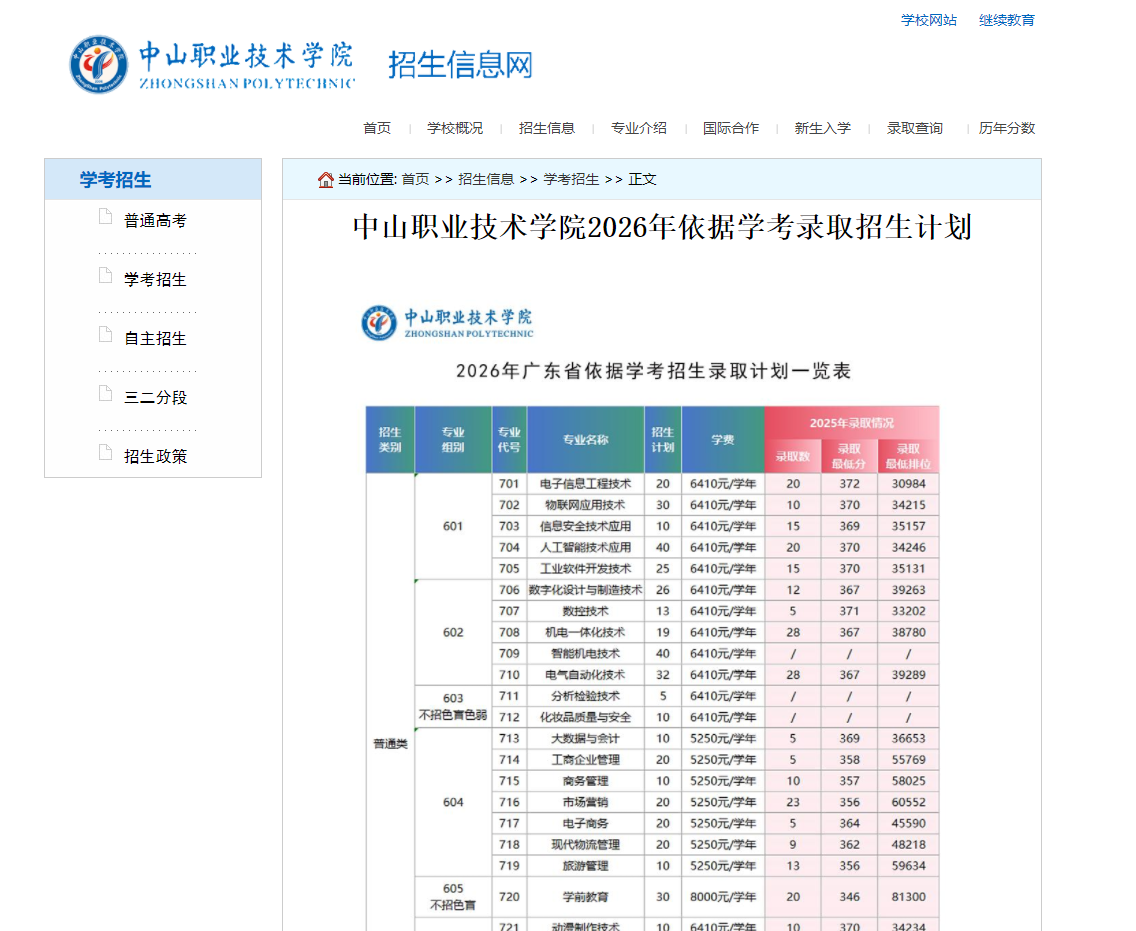Open the 国际合作 section
This screenshot has height=931, width=1136.
[731, 128]
